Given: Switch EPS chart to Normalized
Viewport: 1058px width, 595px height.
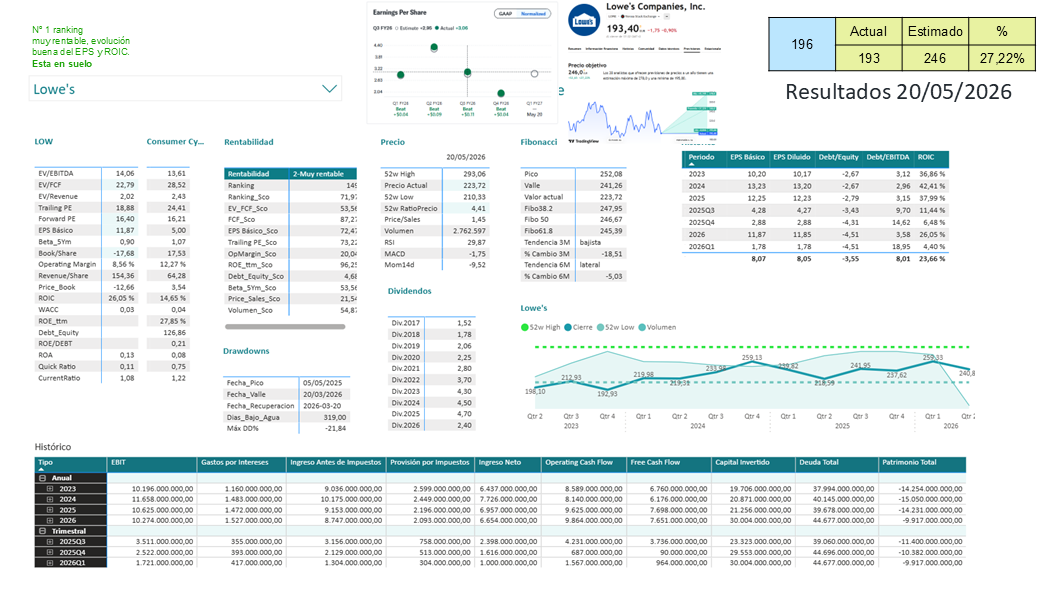Looking at the screenshot, I should point(533,13).
